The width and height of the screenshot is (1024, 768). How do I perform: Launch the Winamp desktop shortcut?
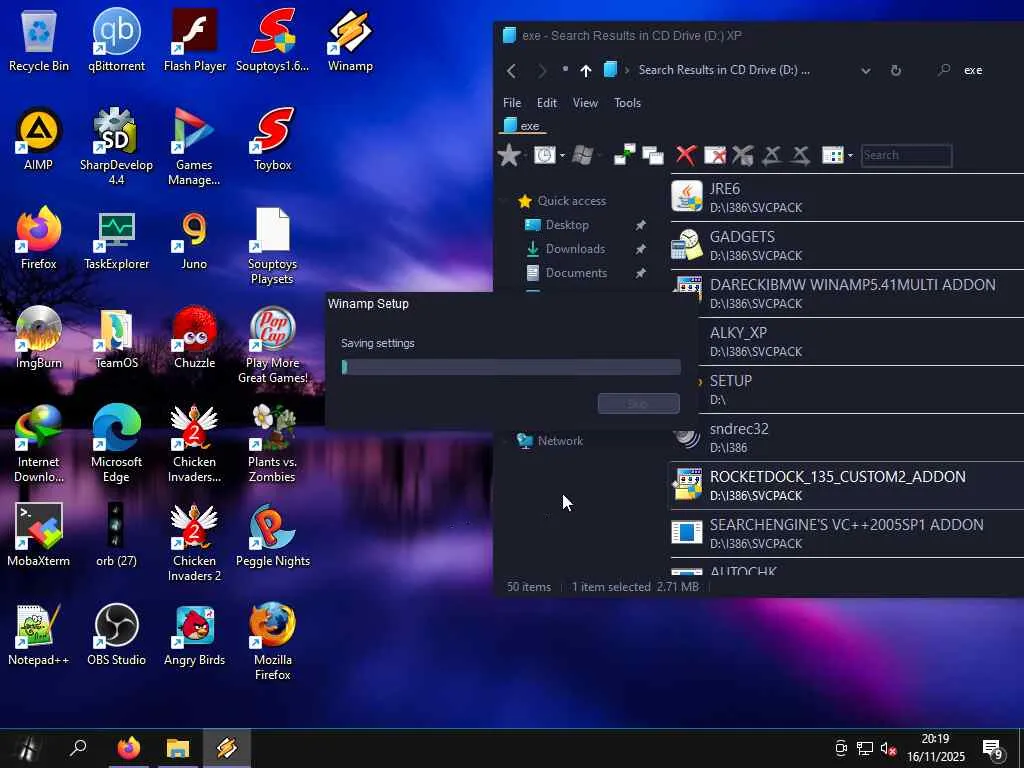pos(350,39)
